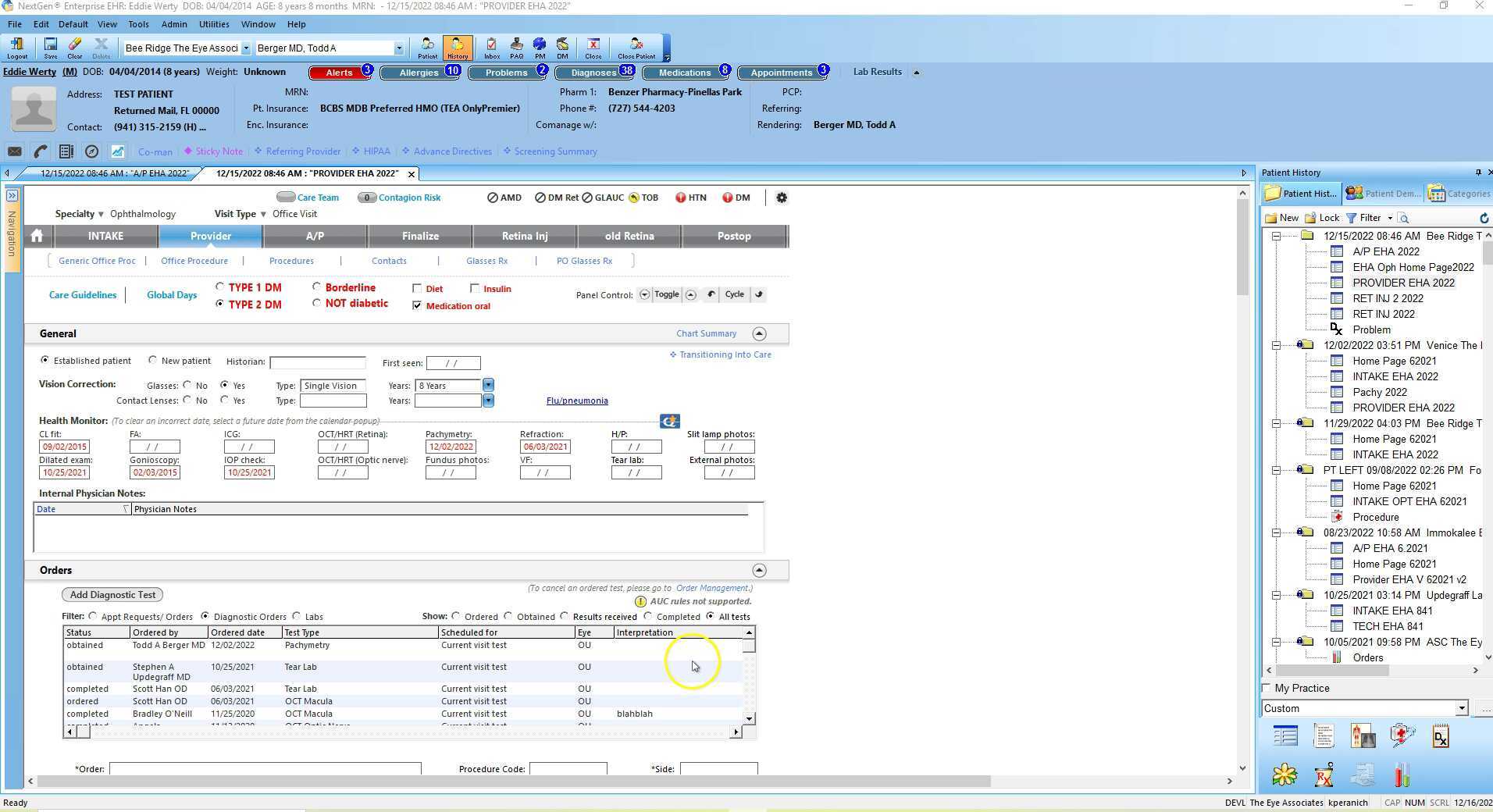Uncheck the Medication oral checkbox
This screenshot has width=1493, height=812.
pos(417,306)
